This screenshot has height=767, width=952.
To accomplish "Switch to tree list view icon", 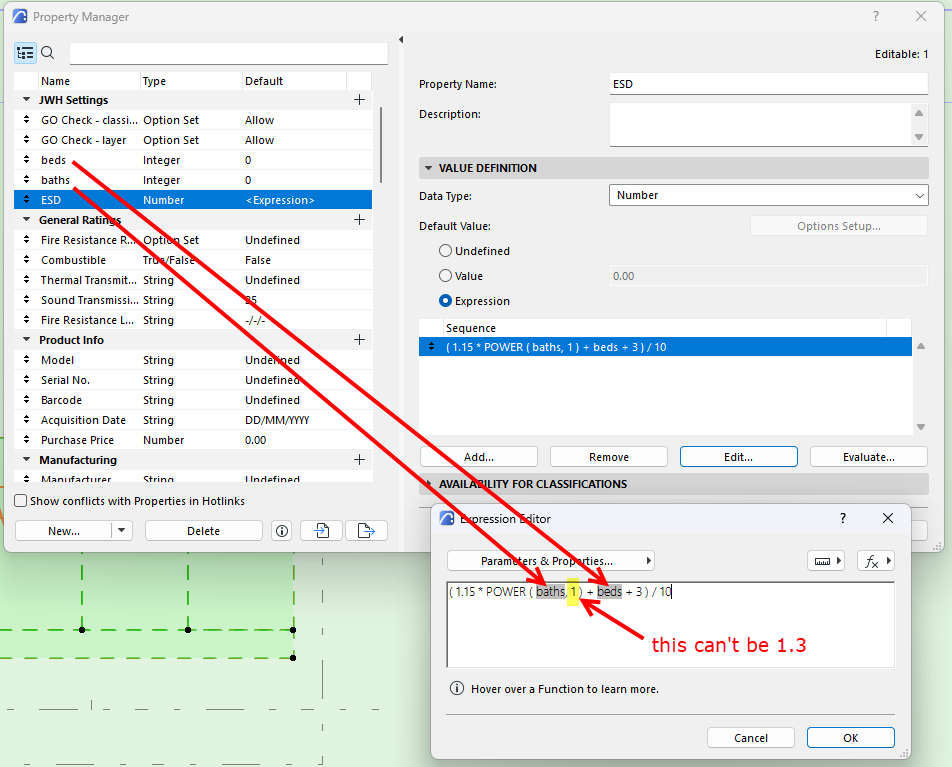I will tap(26, 53).
